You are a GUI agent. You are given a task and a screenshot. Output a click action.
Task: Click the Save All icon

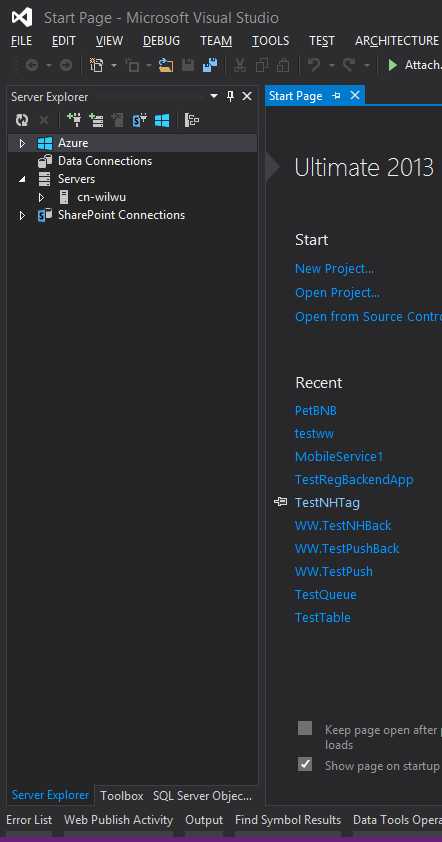pyautogui.click(x=210, y=66)
